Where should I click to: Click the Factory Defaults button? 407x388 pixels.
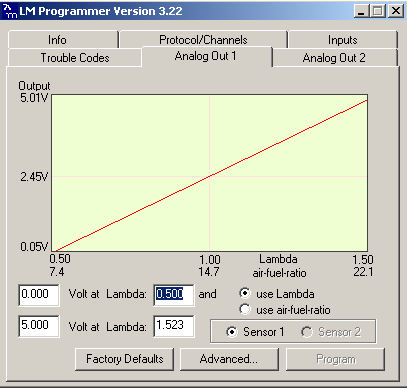point(125,359)
